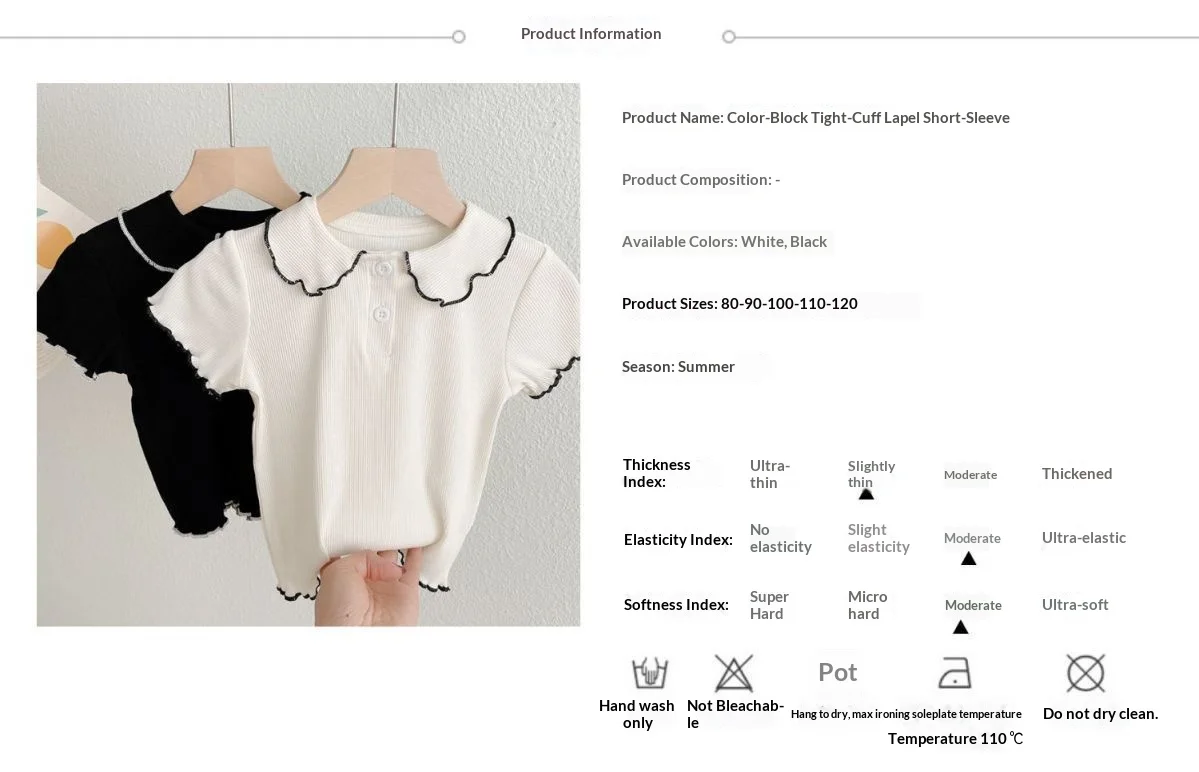Select the Product Name line
1199x772 pixels.
click(815, 118)
